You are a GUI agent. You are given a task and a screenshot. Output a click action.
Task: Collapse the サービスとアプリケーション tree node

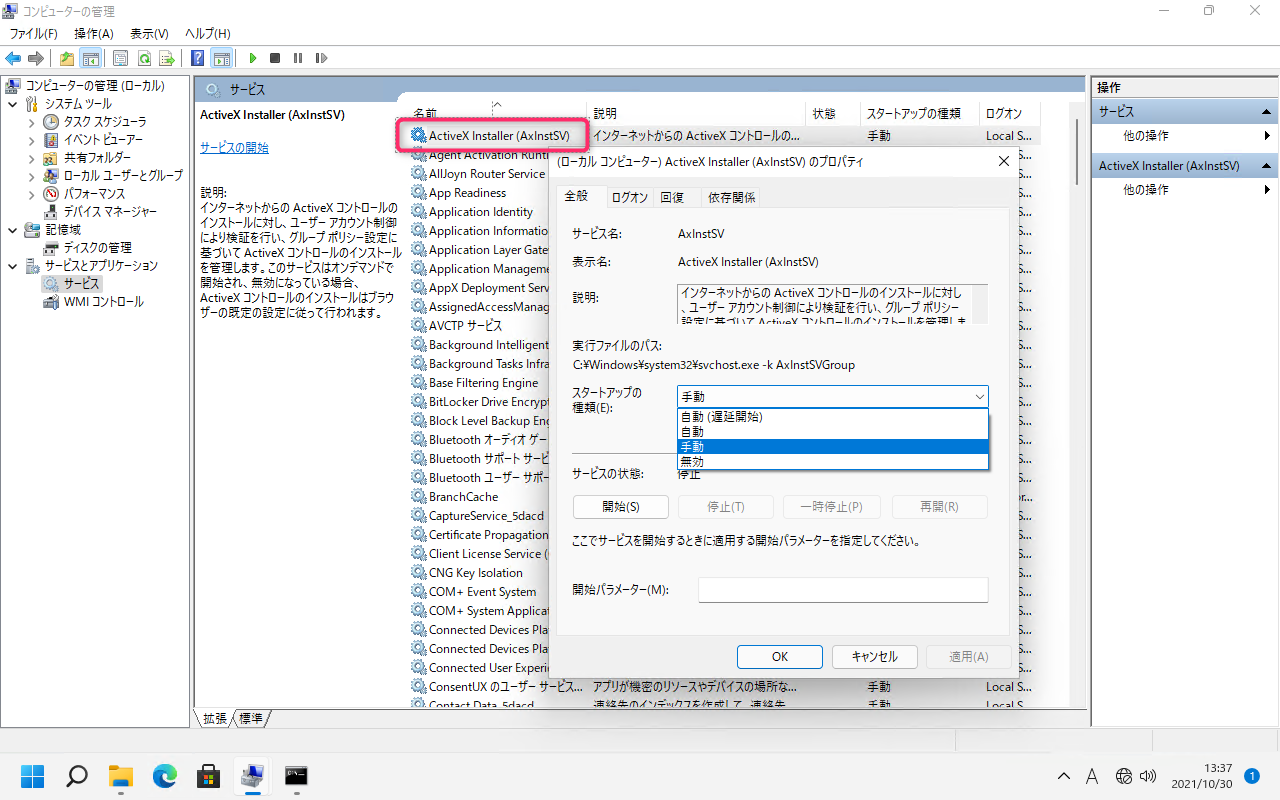[x=12, y=265]
